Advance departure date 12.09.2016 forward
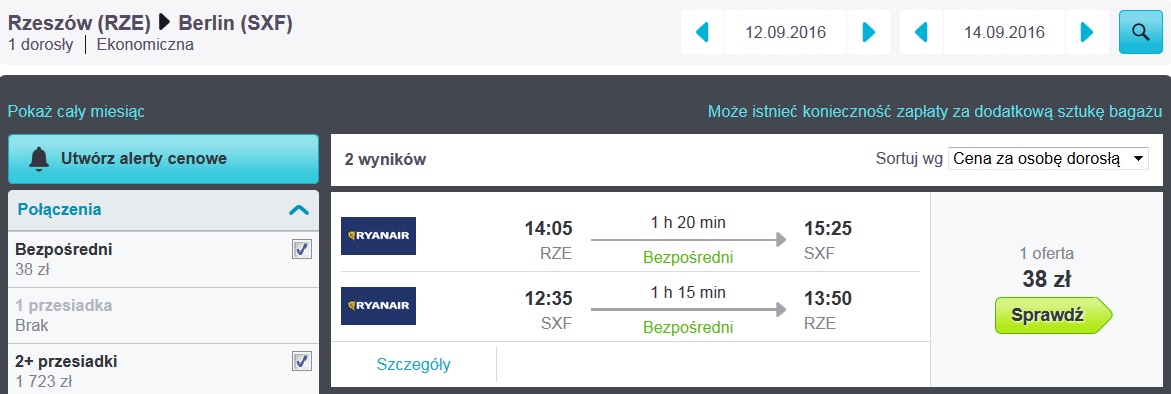 869,32
